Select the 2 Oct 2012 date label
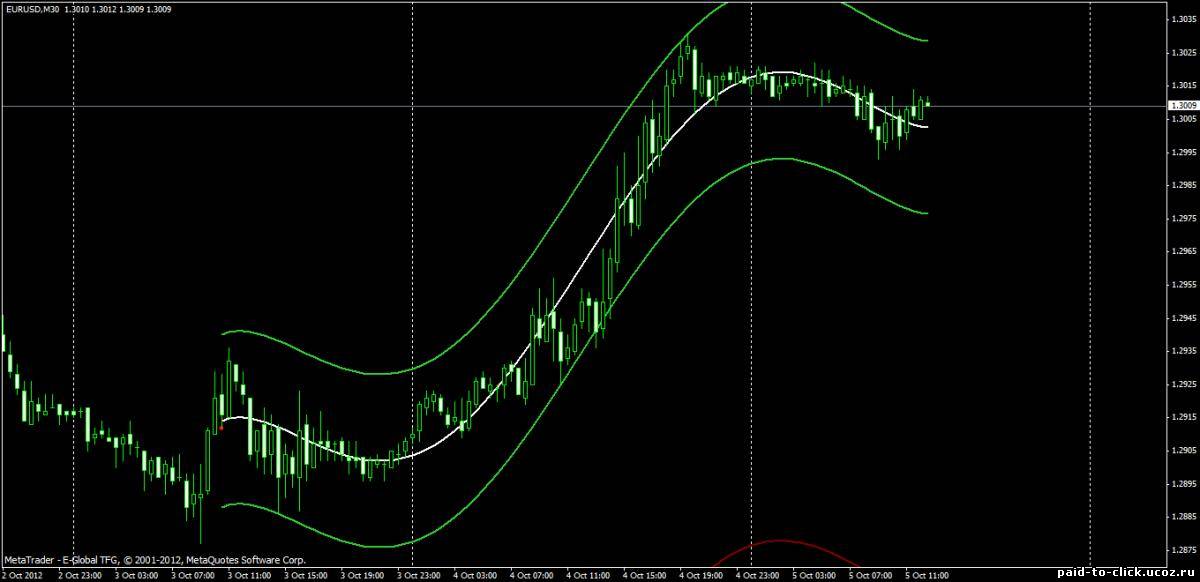 point(21,576)
